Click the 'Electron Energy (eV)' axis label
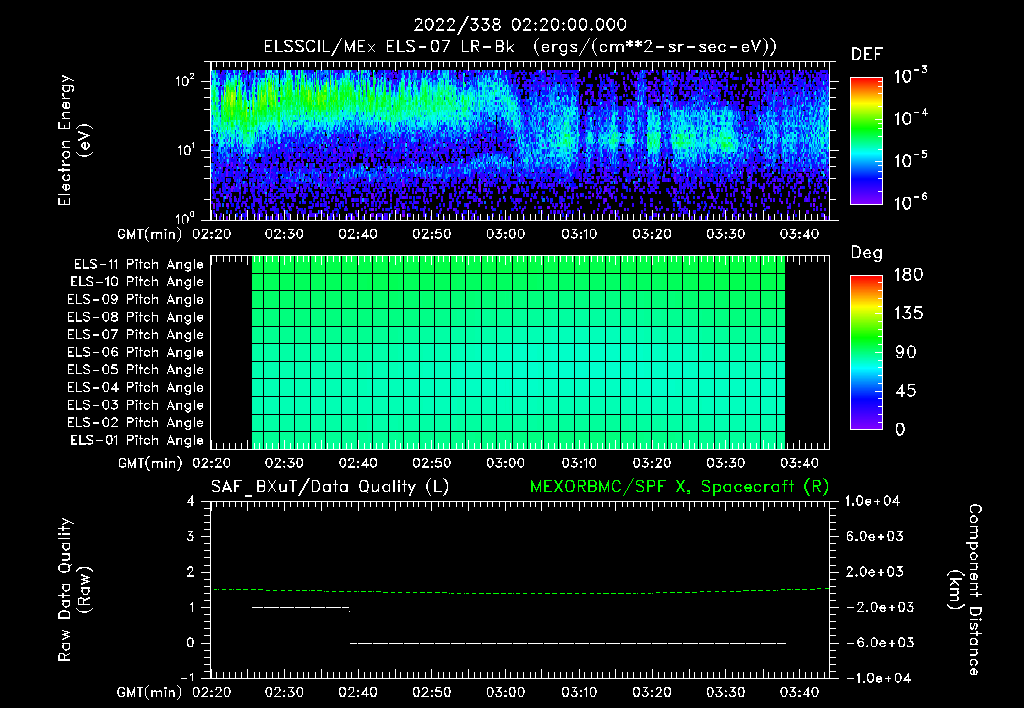 74,140
